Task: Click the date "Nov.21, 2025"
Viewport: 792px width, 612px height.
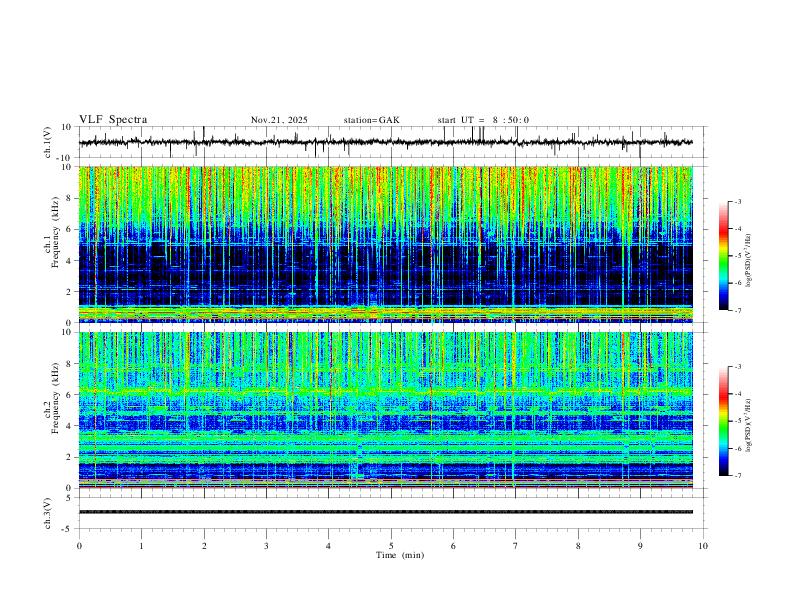Action: (279, 120)
